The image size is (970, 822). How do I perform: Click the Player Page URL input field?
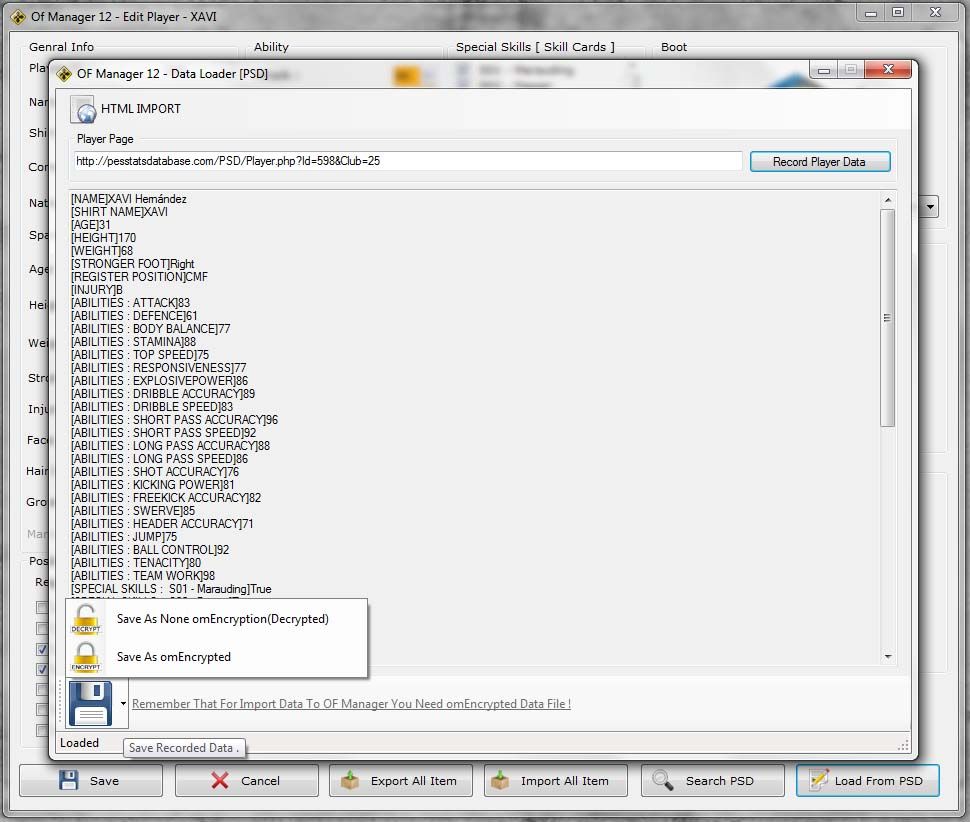pyautogui.click(x=408, y=161)
